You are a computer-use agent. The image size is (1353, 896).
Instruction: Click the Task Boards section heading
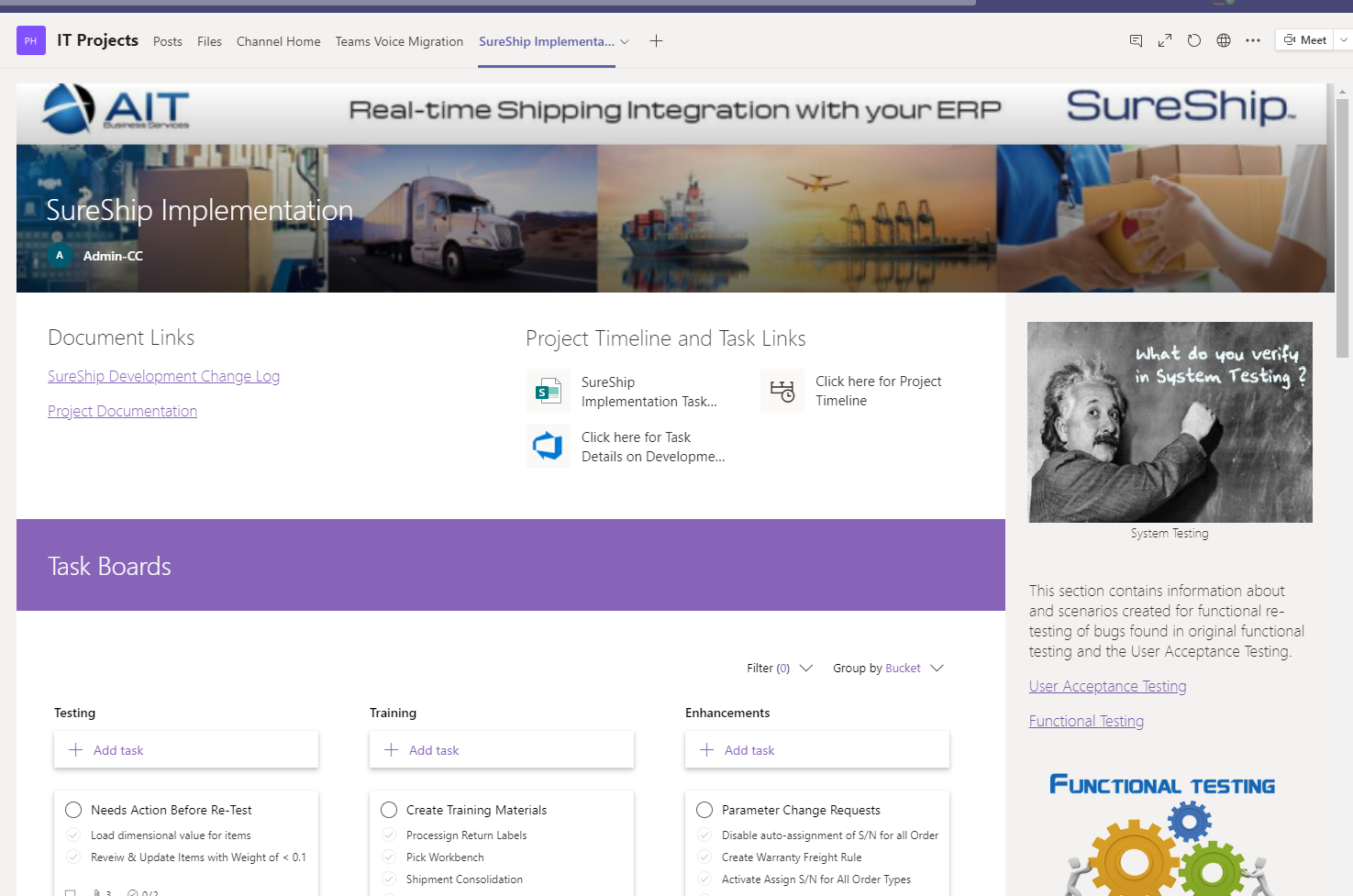click(x=109, y=566)
